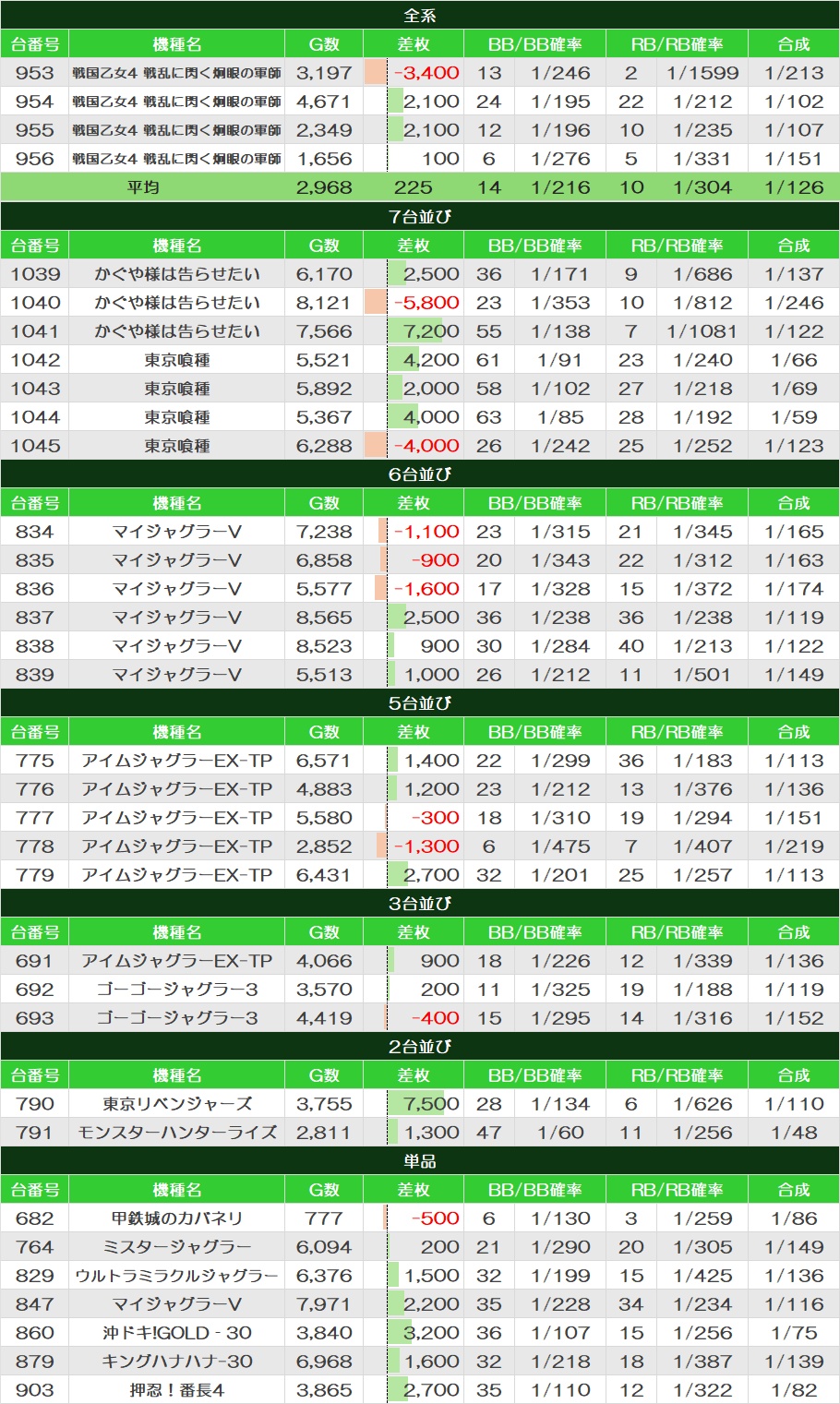This screenshot has height=1404, width=840.
Task: Click the 機種名 header in the 7台並び section
Action: click(176, 246)
